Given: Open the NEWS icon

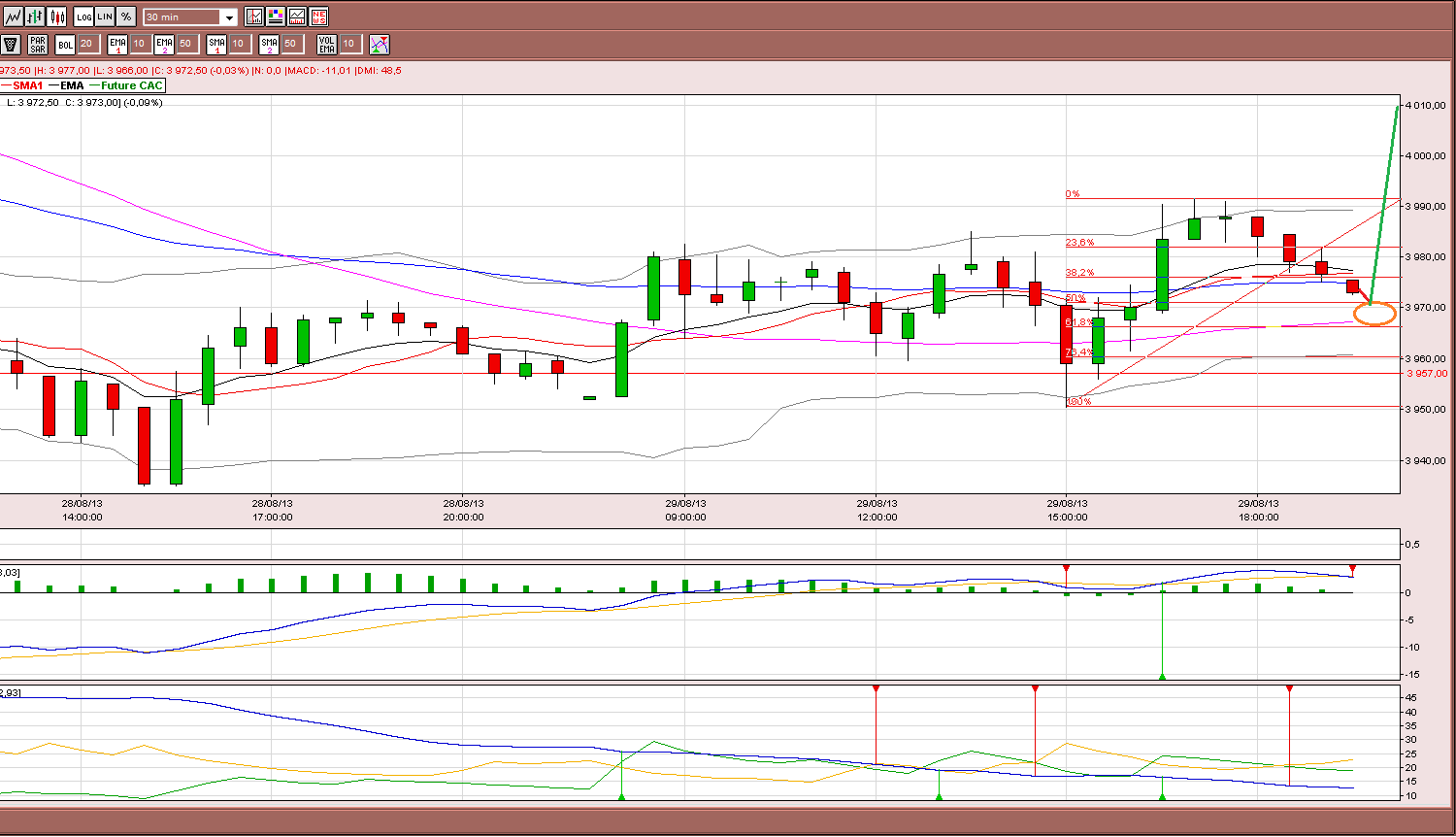Looking at the screenshot, I should click(x=318, y=17).
